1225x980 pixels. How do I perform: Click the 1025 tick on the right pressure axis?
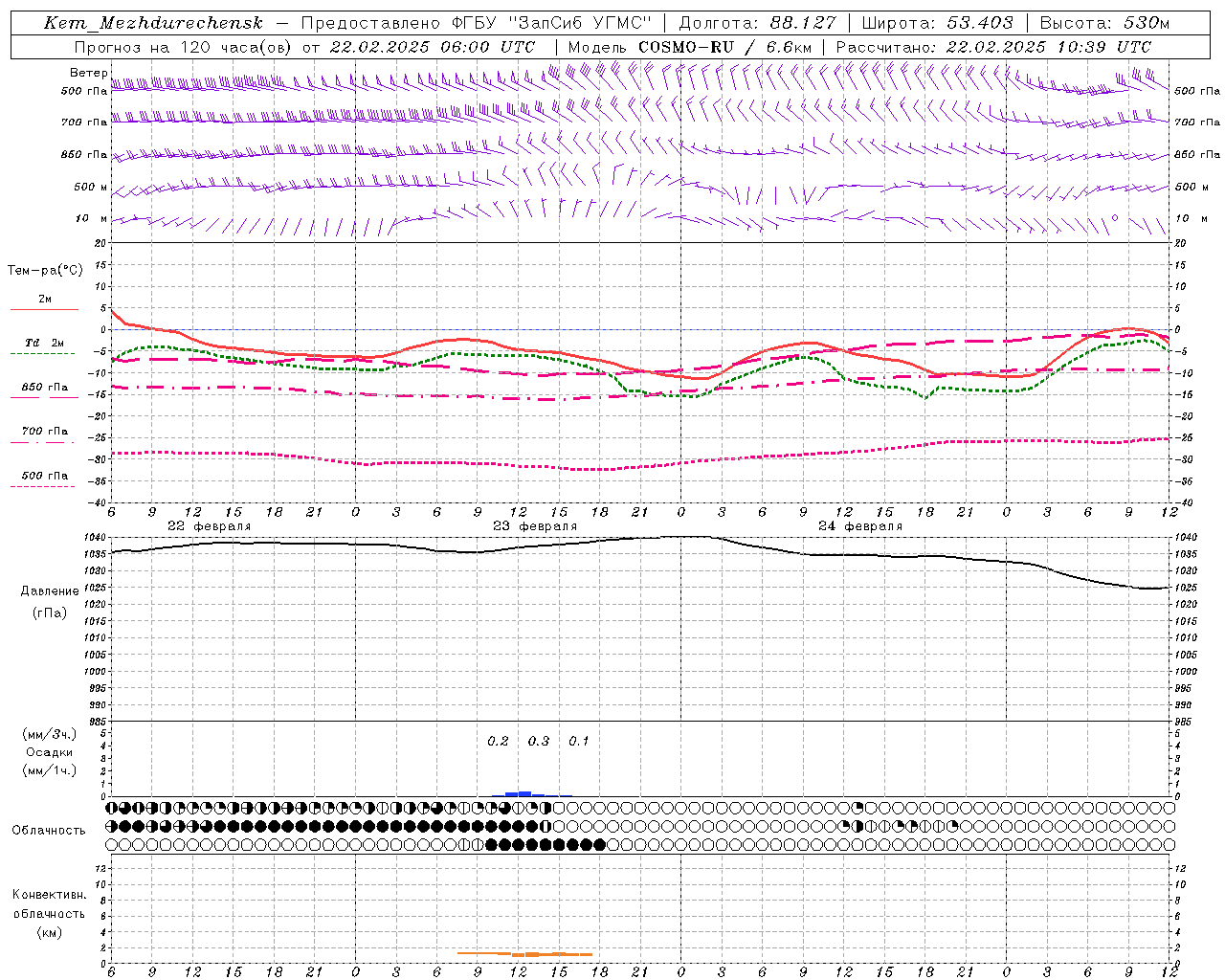(x=1186, y=588)
